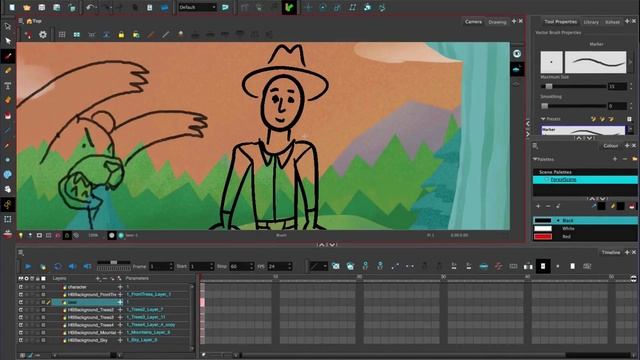640x360 pixels.
Task: Select the Marker brush preset
Action: (x=583, y=130)
